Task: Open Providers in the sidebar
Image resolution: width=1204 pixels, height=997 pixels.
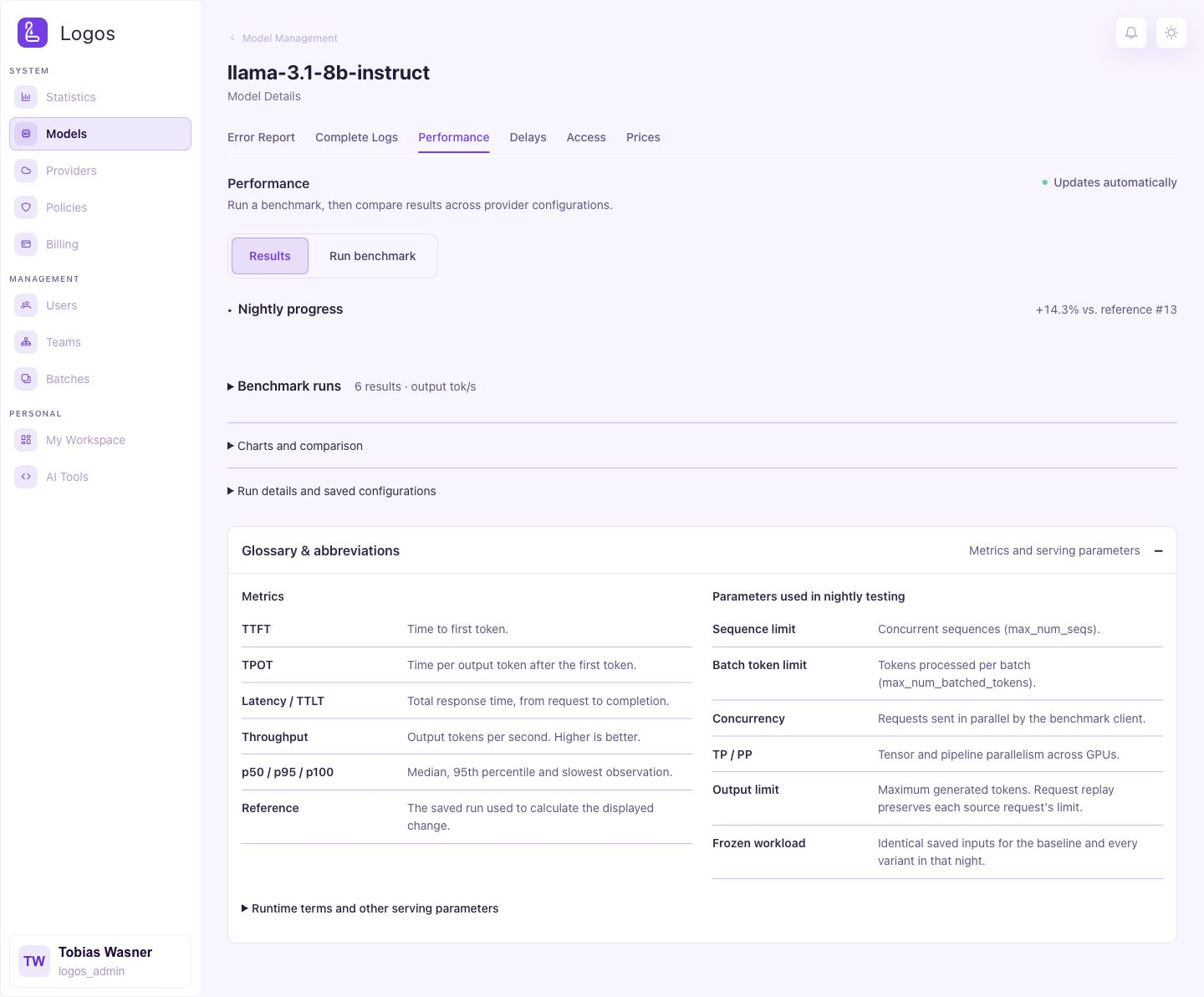Action: (x=100, y=171)
